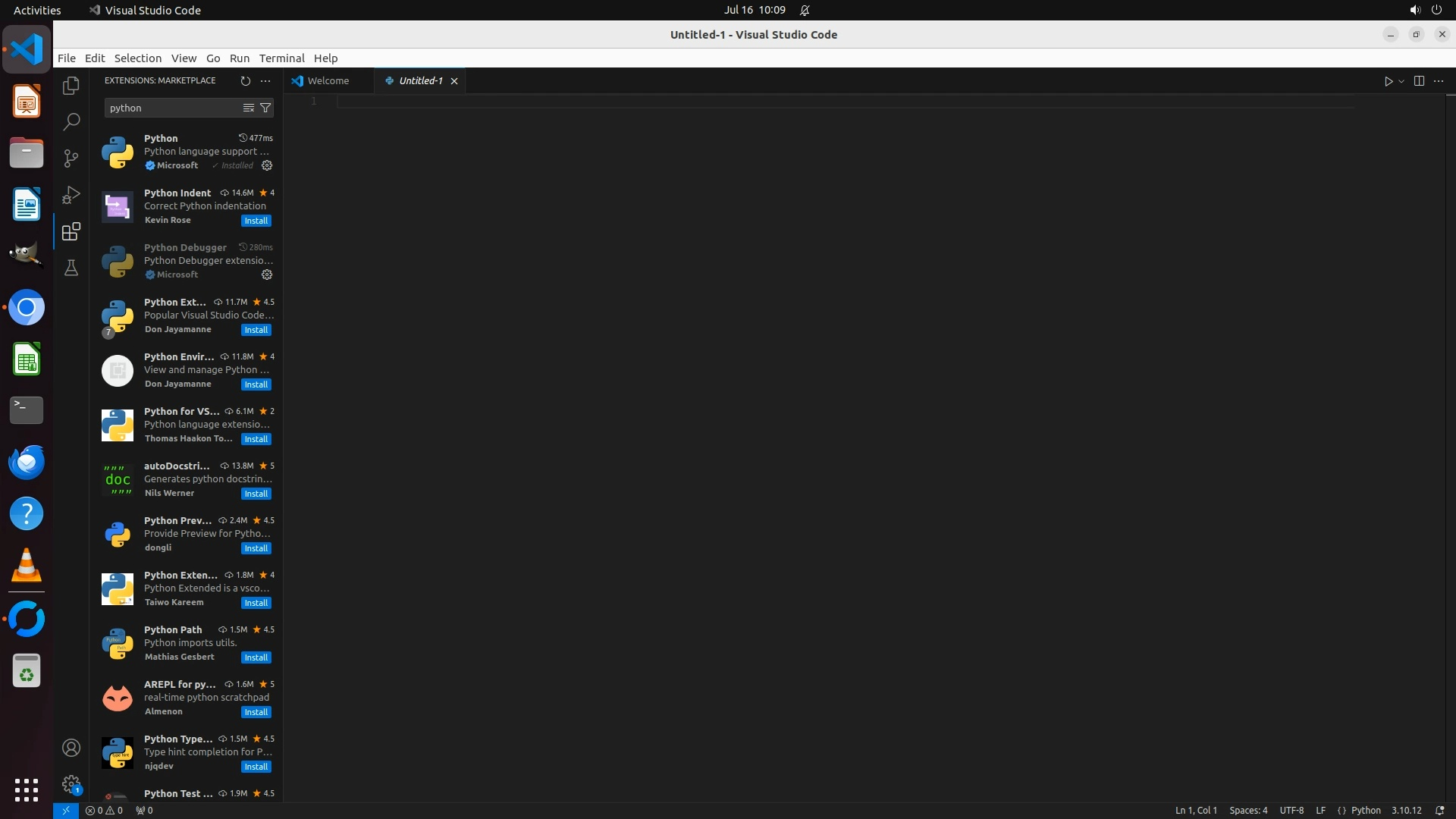Viewport: 1456px width, 819px height.
Task: Open the Explorer view in activity bar
Action: 71,86
